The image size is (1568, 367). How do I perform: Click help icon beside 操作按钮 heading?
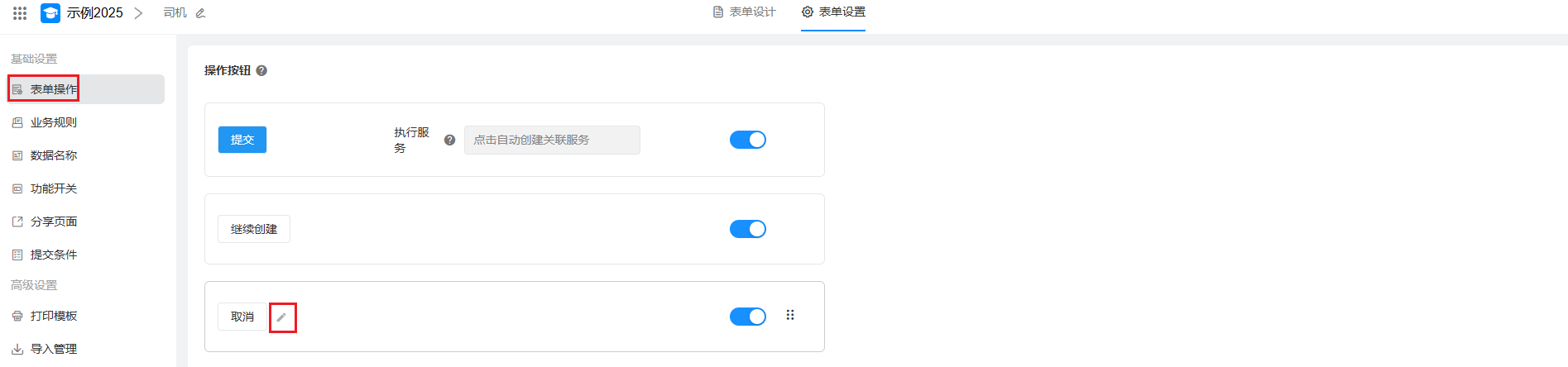(x=261, y=71)
